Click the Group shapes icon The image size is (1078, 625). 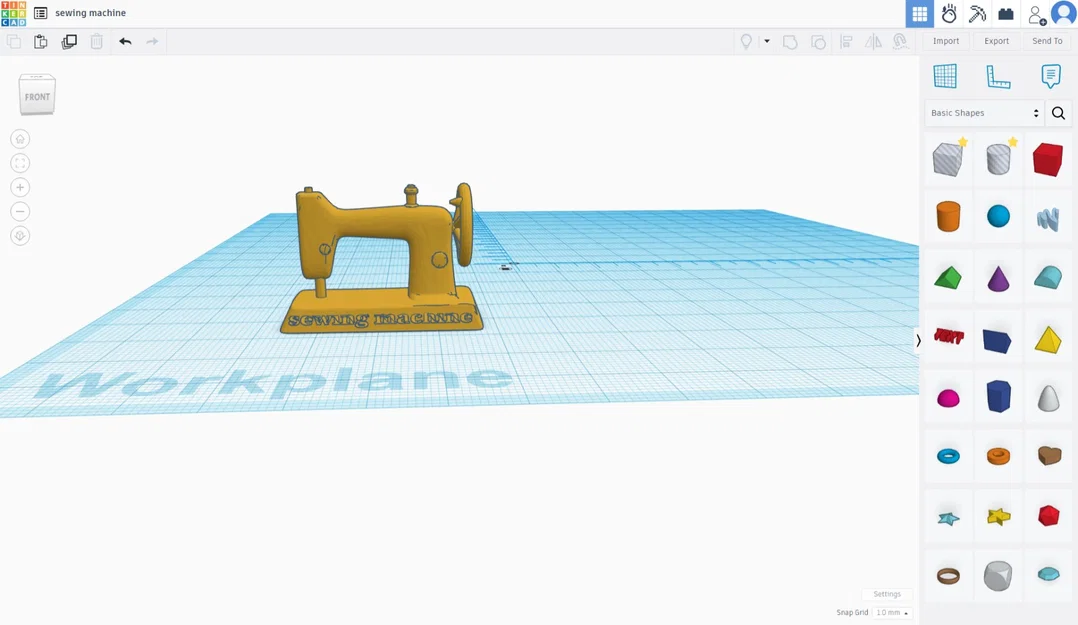click(790, 42)
